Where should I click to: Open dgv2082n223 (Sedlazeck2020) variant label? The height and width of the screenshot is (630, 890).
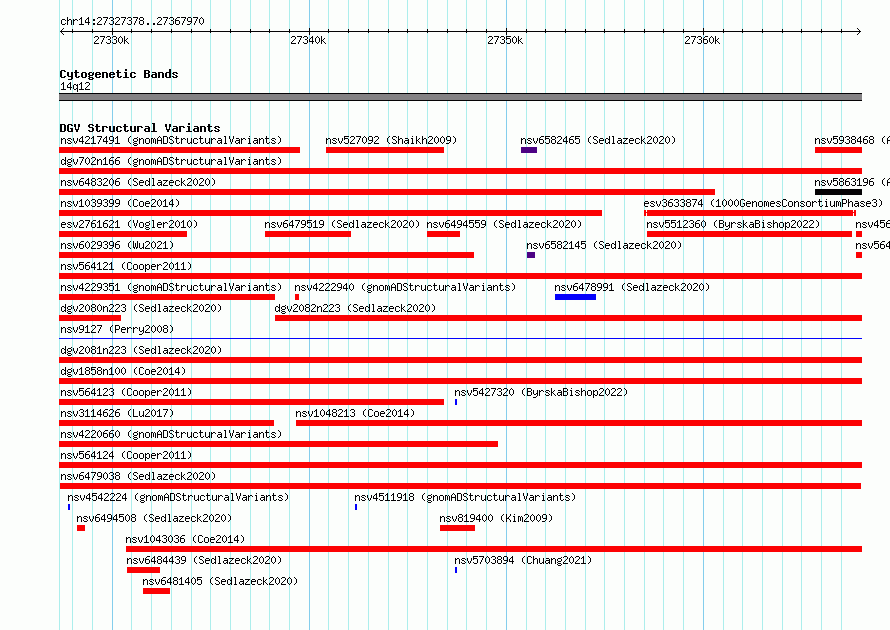pyautogui.click(x=355, y=308)
